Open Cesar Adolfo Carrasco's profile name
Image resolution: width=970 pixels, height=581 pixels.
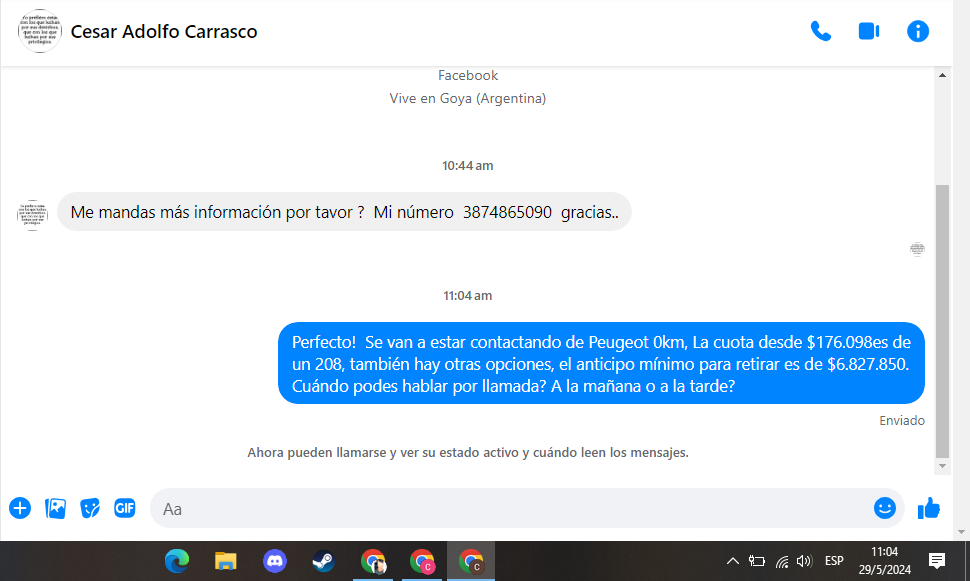click(164, 32)
